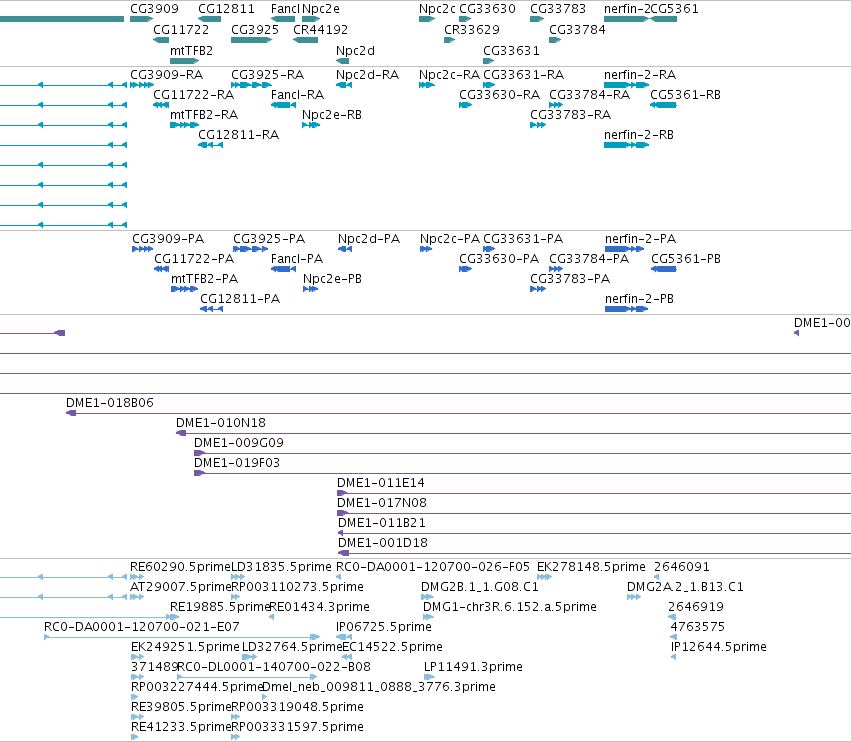
Task: Select EST label RP003331597.5prime
Action: [297, 727]
